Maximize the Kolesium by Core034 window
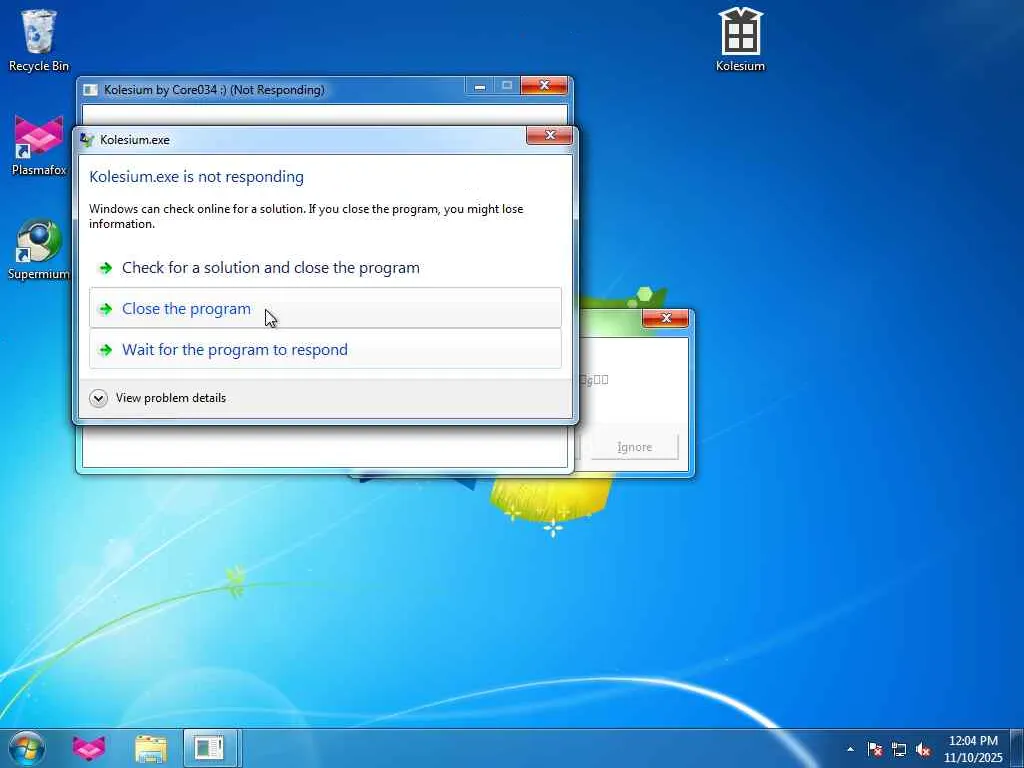The width and height of the screenshot is (1024, 768). pos(507,86)
